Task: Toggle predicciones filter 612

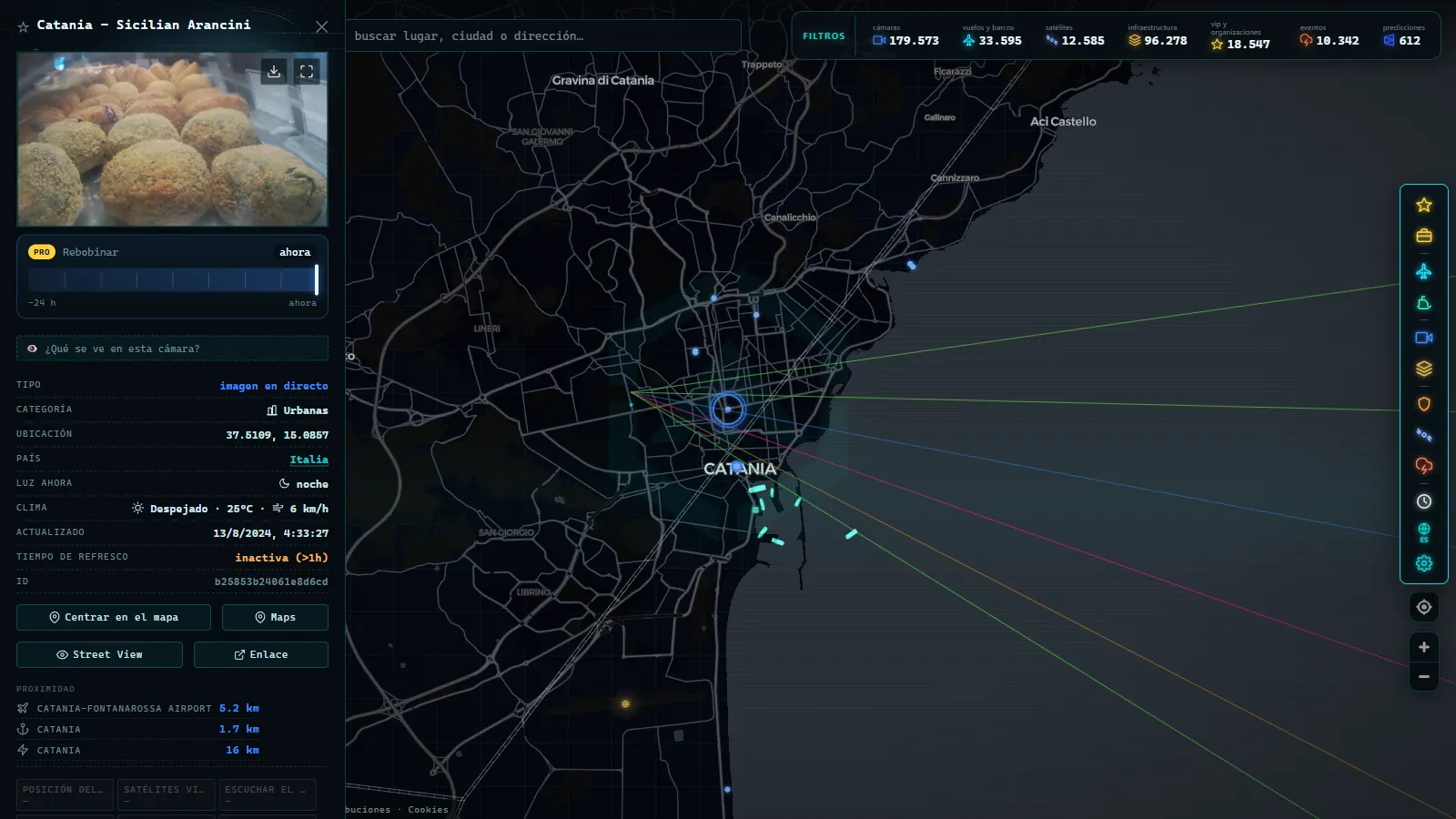Action: [x=1403, y=36]
